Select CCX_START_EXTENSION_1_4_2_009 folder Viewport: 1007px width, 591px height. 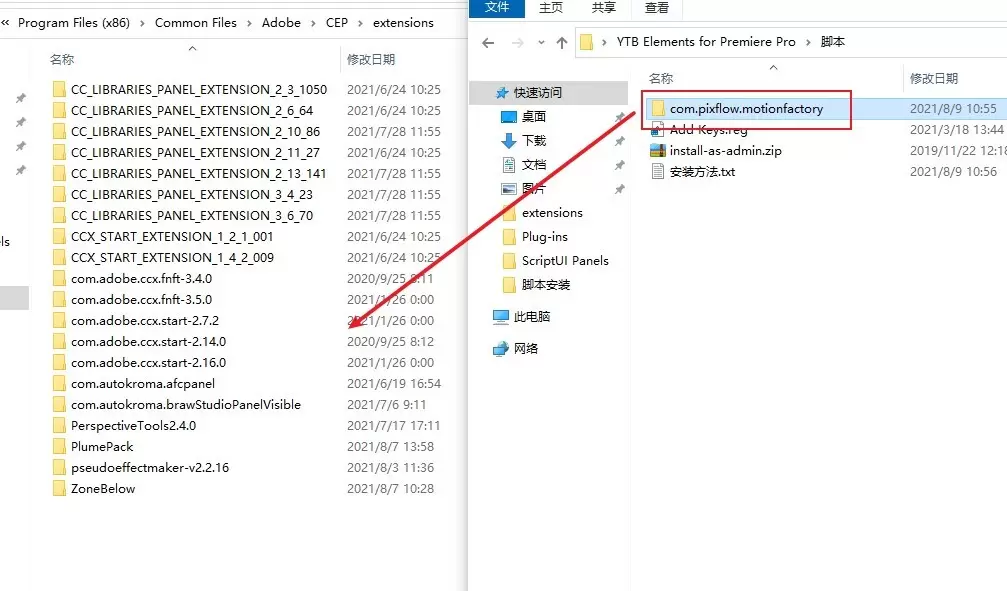click(163, 258)
